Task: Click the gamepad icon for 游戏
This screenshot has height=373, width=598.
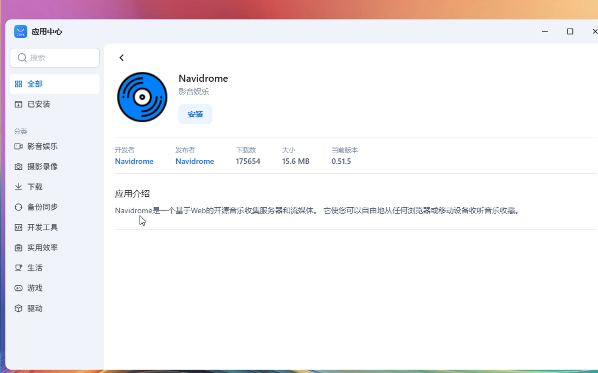Action: 18,288
